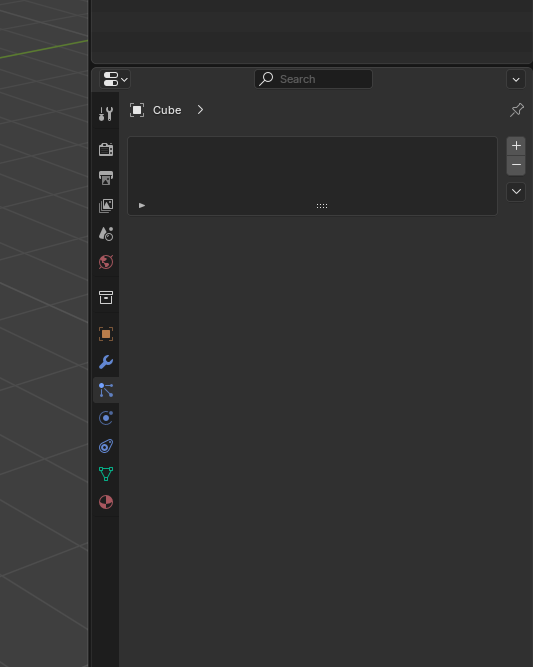Open the particle system specials menu
Screen dimensions: 533x667
pos(516,192)
